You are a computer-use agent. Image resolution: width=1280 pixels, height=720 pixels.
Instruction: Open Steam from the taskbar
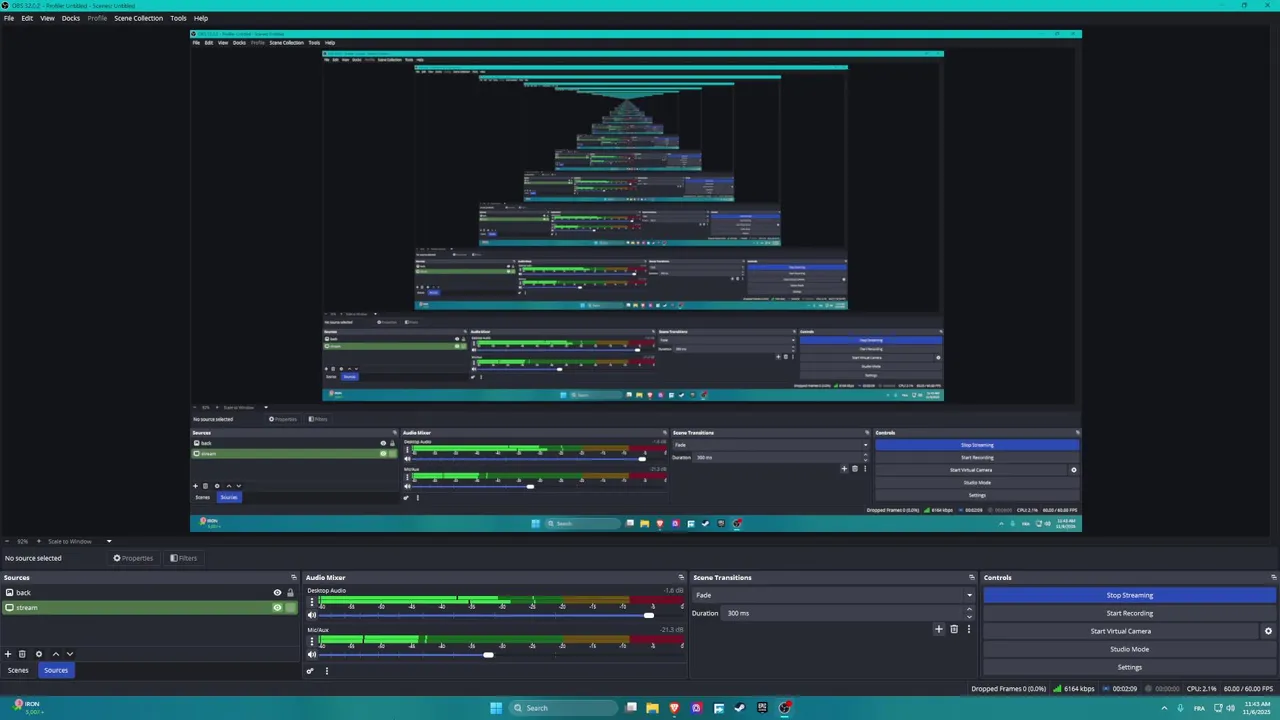click(x=740, y=708)
